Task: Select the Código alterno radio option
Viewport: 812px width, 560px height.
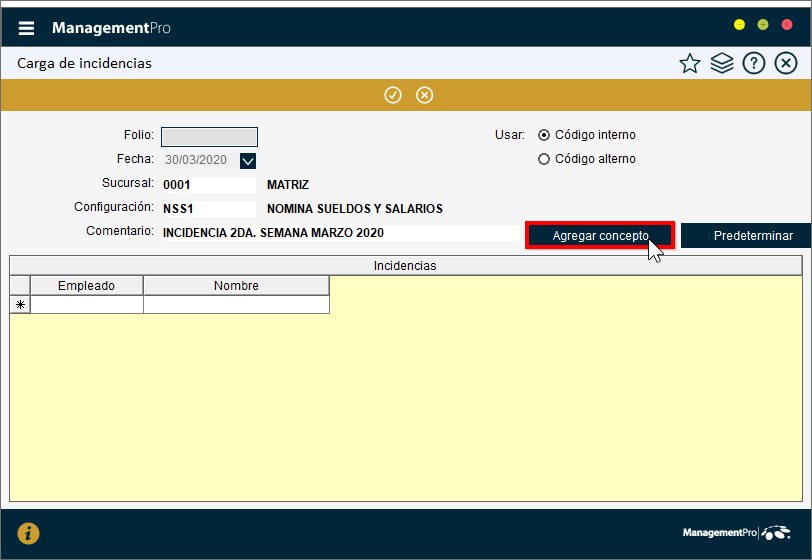Action: [543, 159]
